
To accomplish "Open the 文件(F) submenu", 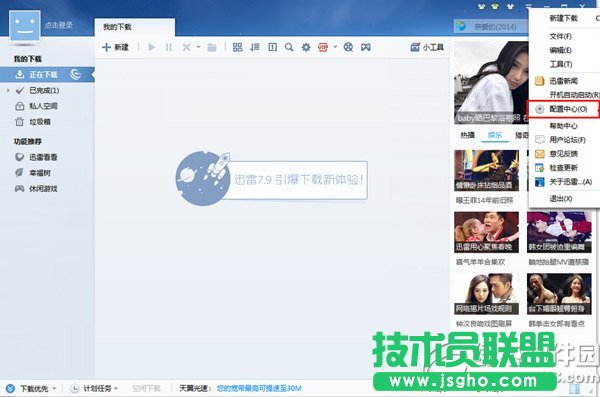I will coord(564,36).
